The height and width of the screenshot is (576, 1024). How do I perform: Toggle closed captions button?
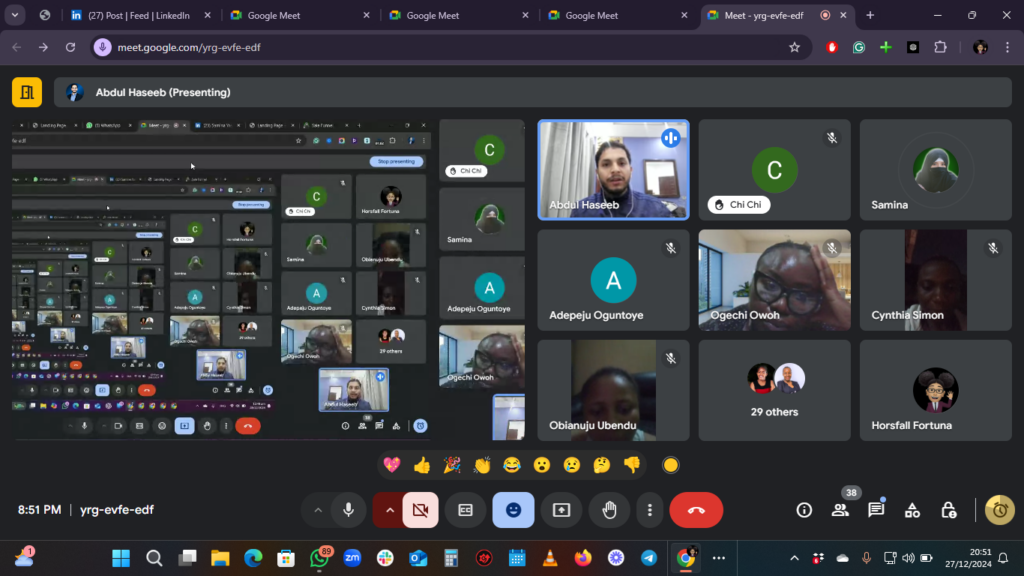click(x=465, y=510)
